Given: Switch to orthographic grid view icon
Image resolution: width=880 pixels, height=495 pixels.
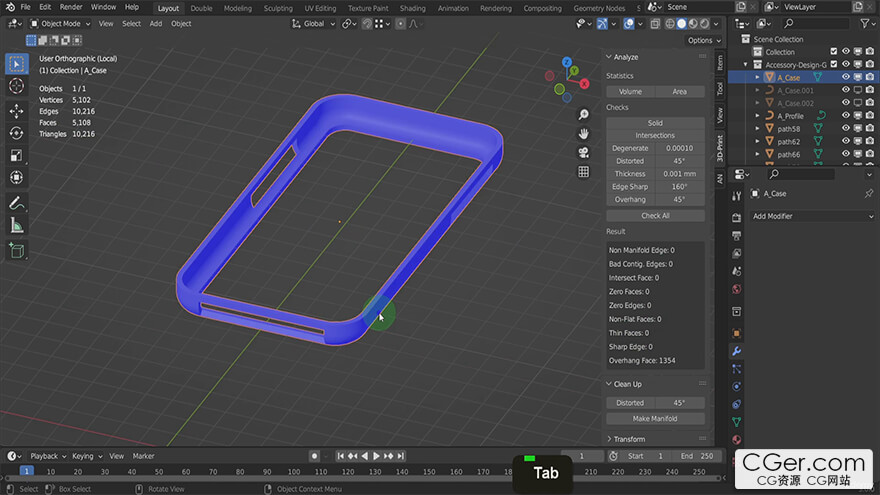Looking at the screenshot, I should [x=583, y=172].
